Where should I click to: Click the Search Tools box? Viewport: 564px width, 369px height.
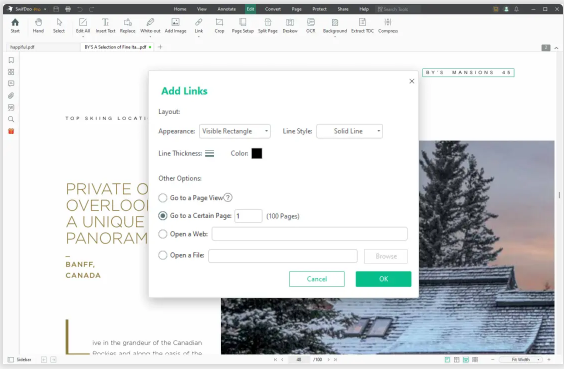(398, 9)
